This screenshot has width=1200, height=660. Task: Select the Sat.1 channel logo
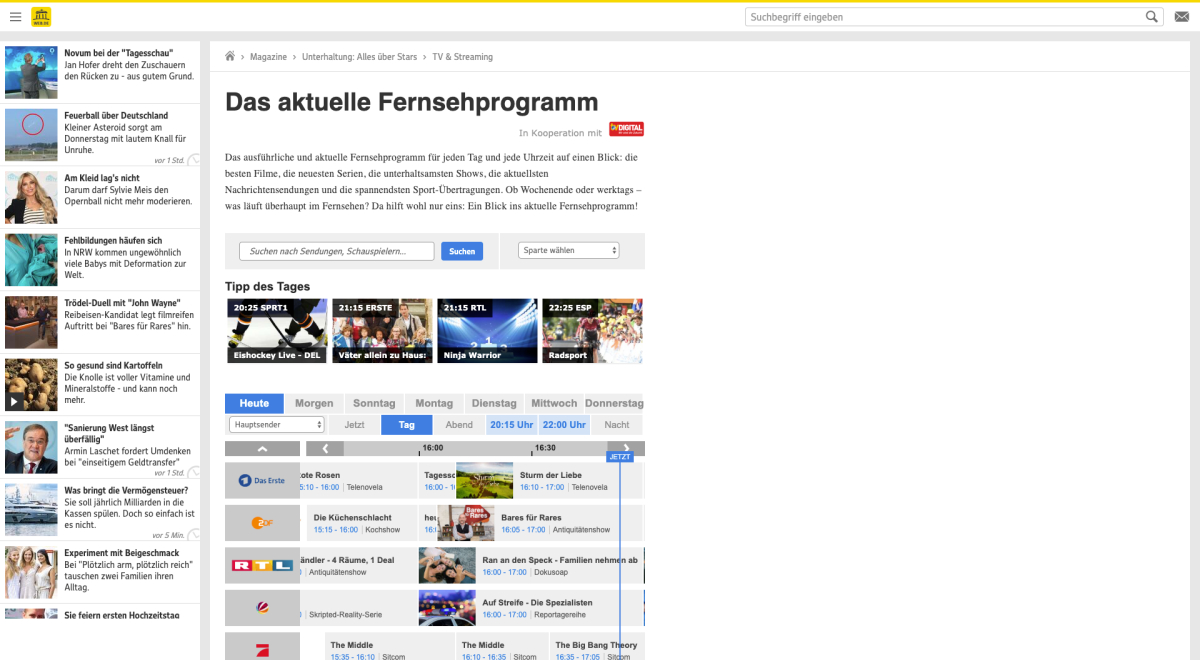(262, 608)
